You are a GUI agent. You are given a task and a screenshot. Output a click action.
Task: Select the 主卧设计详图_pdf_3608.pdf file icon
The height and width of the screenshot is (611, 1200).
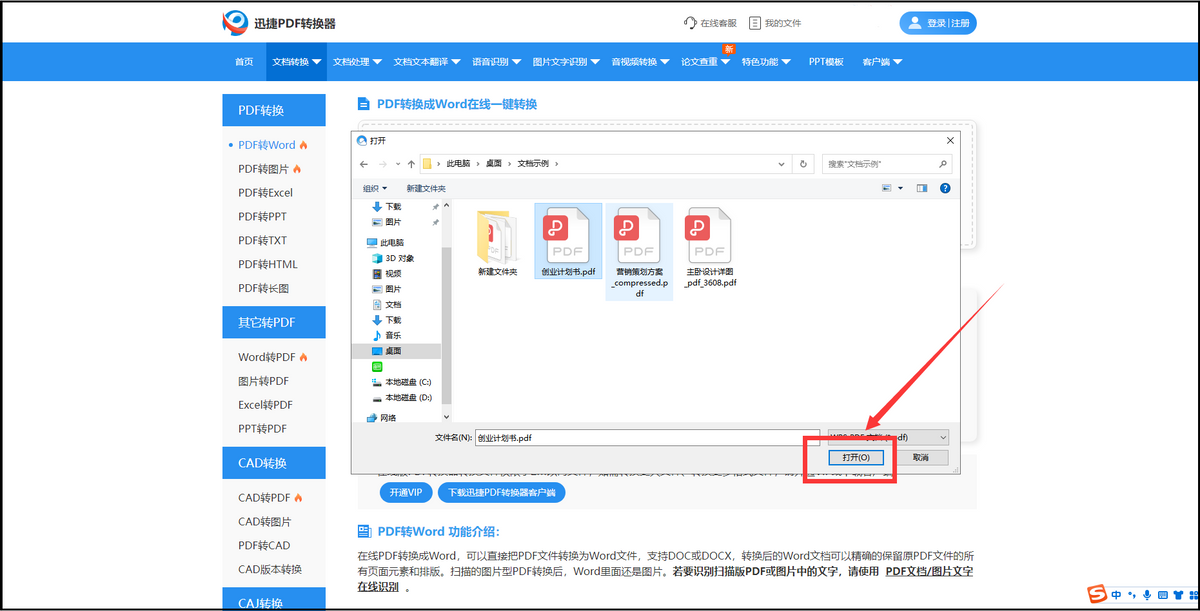pos(710,237)
